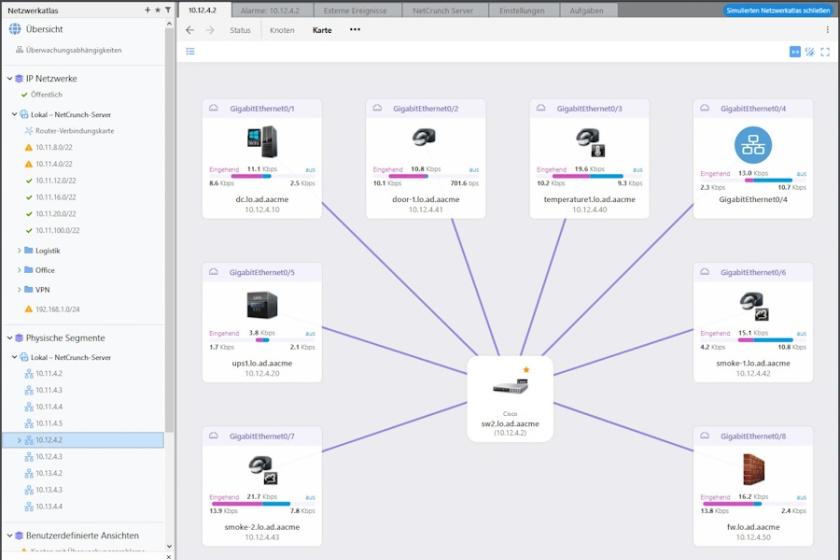Click the cloud icon beside GigabitEthernet0/5
The width and height of the screenshot is (840, 560).
[214, 272]
